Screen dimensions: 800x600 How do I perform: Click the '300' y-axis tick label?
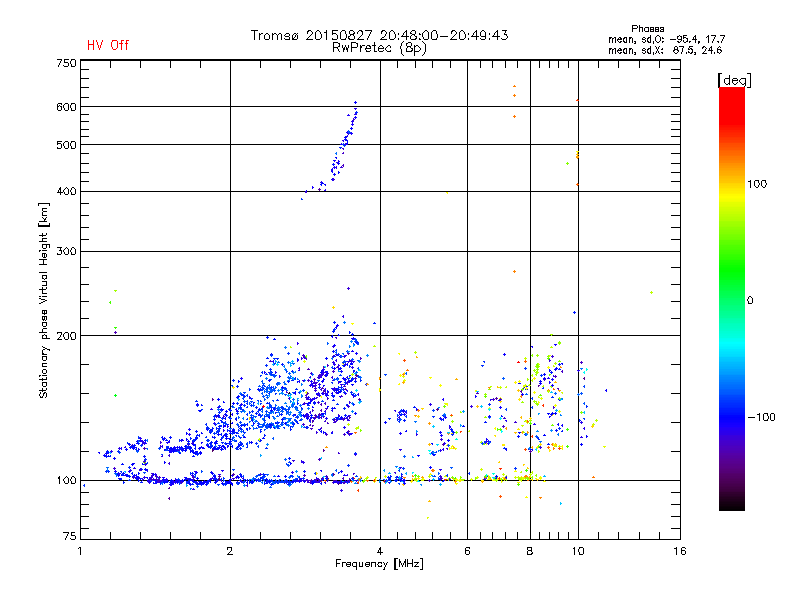point(66,251)
